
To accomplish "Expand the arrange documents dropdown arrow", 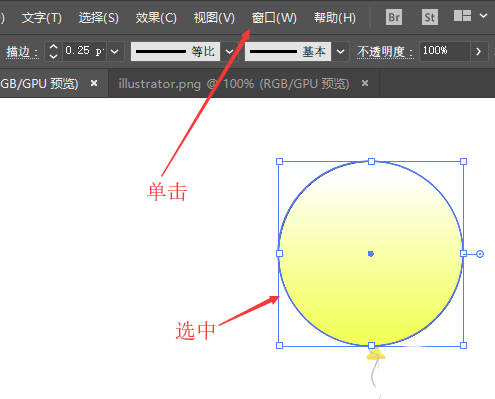I will click(483, 16).
